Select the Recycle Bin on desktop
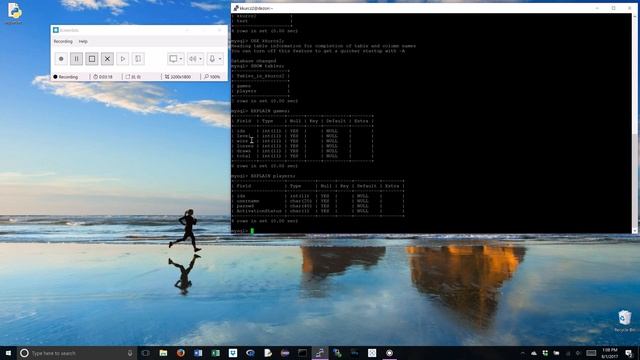Image resolution: width=640 pixels, height=360 pixels. tap(624, 321)
